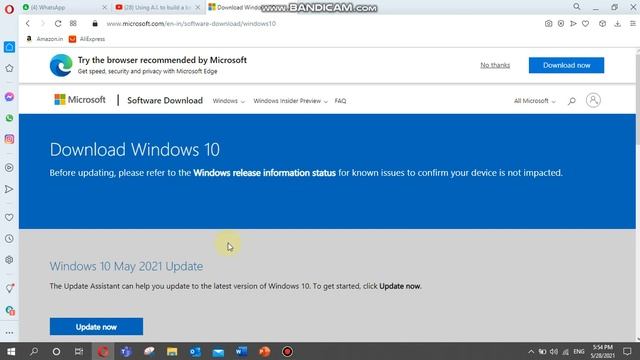This screenshot has width=640, height=360.
Task: Open Speed Dial start page grid icon
Action: (x=73, y=23)
